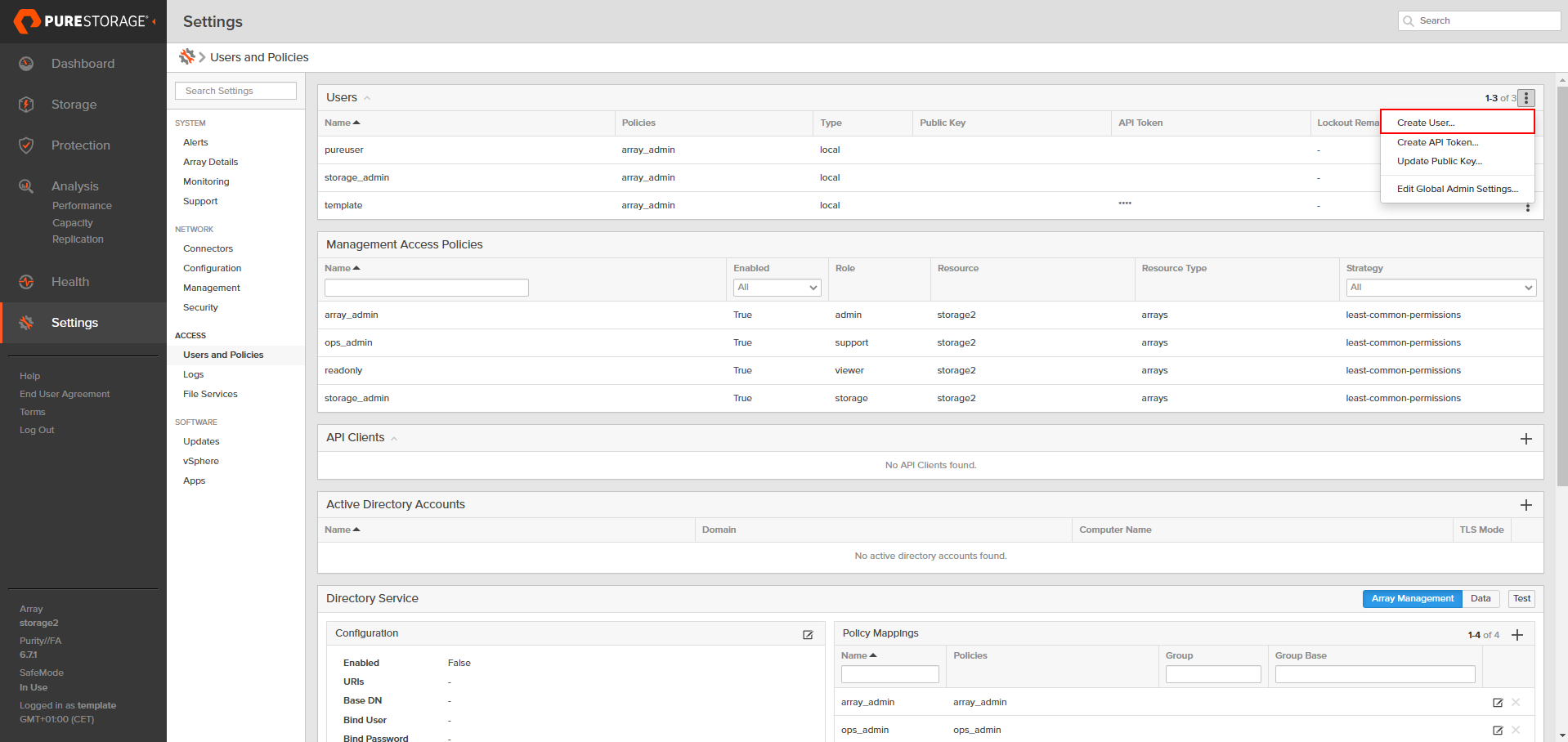The height and width of the screenshot is (742, 1568).
Task: Edit the array_admin policy mapping
Action: point(1498,703)
